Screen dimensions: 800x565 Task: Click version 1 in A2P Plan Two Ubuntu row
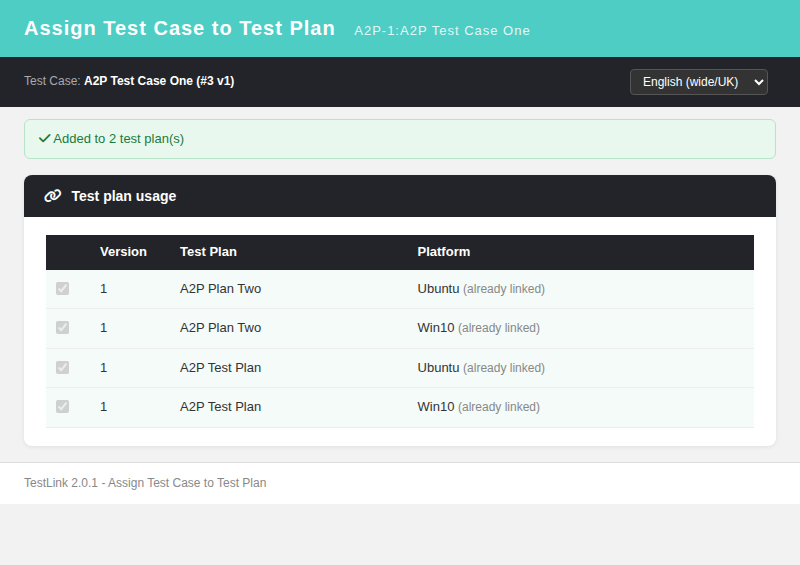tap(104, 289)
